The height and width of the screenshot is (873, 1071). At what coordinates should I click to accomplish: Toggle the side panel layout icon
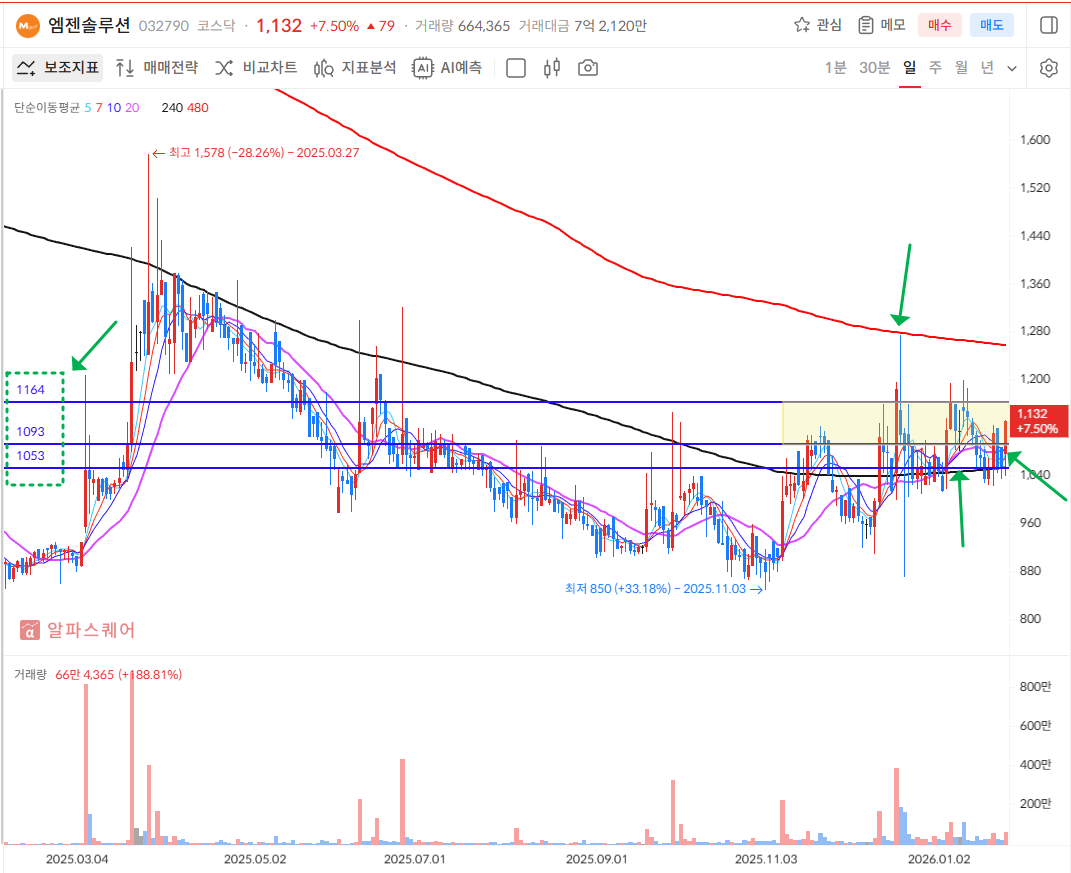coord(1048,25)
